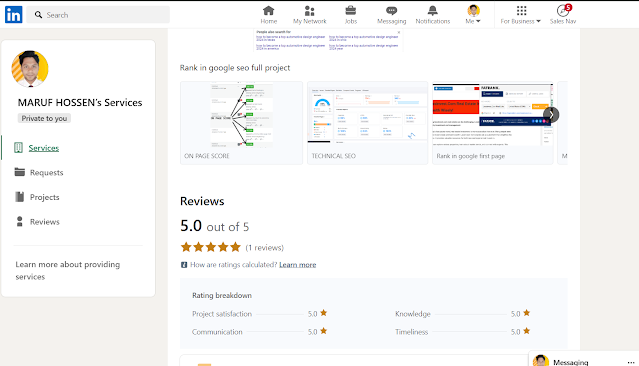The height and width of the screenshot is (366, 639).
Task: Focus the Search input field
Action: [x=98, y=15]
